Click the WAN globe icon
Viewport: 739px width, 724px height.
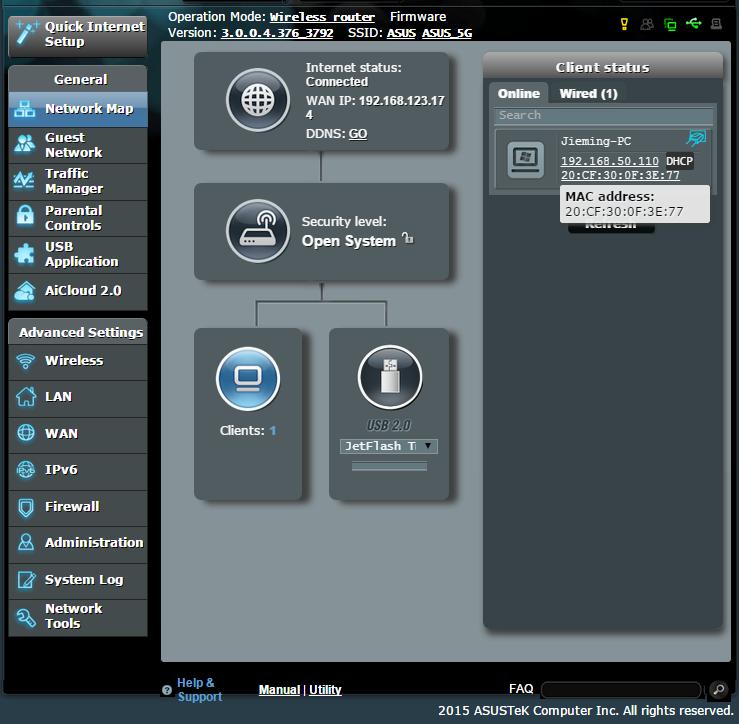click(x=26, y=433)
